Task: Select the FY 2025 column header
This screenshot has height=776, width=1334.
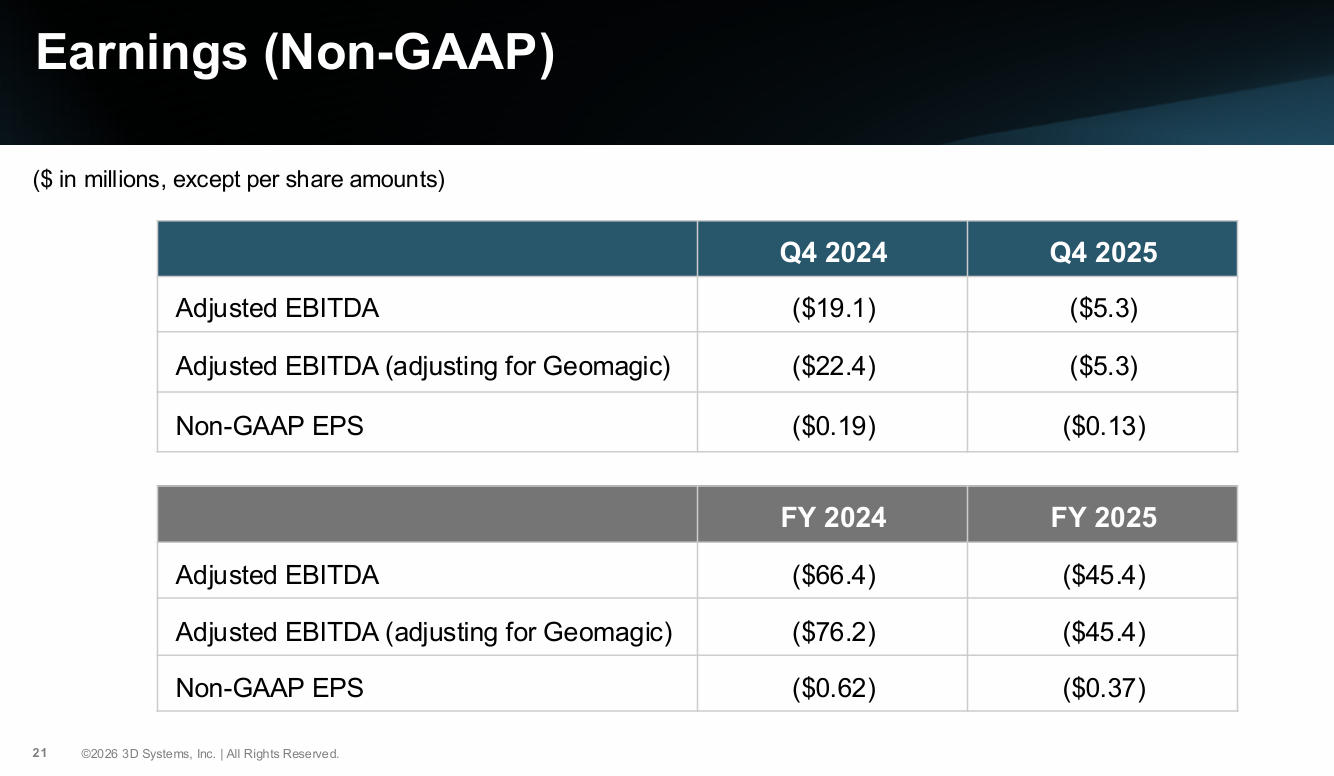Action: click(1103, 517)
